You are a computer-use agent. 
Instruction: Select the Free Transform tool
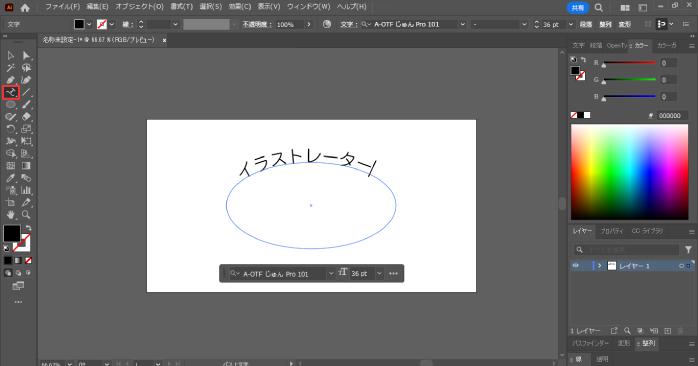26,141
